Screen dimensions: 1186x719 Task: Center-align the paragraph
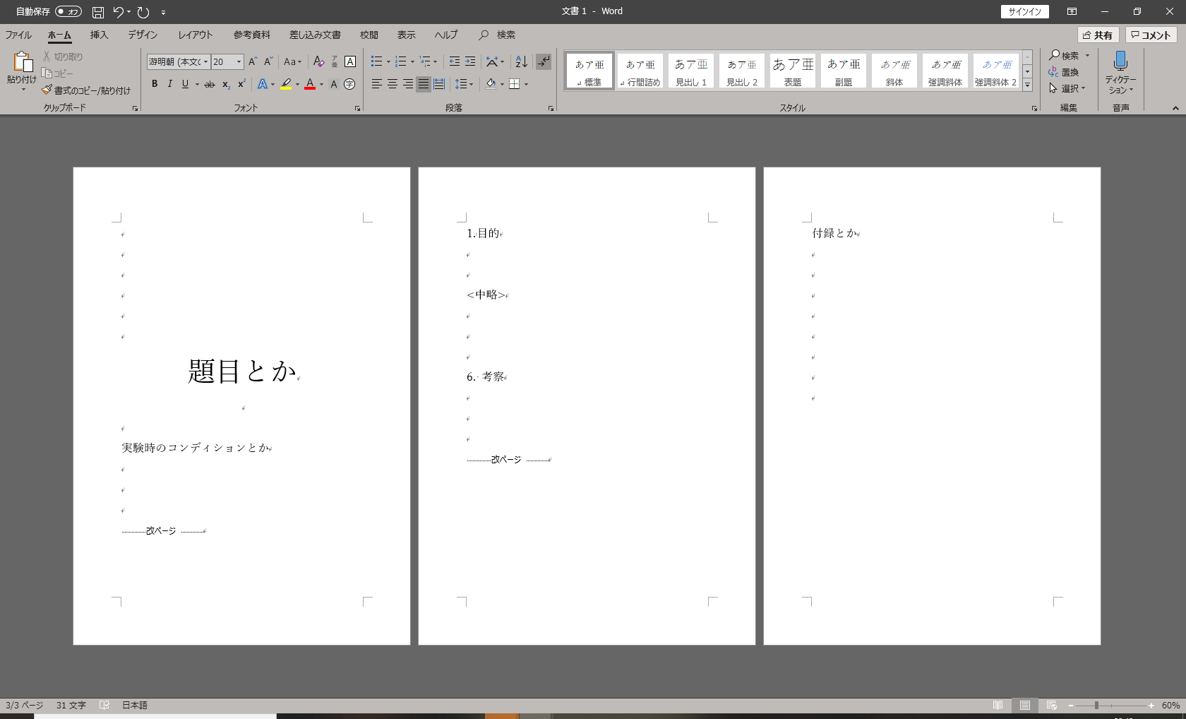point(393,84)
